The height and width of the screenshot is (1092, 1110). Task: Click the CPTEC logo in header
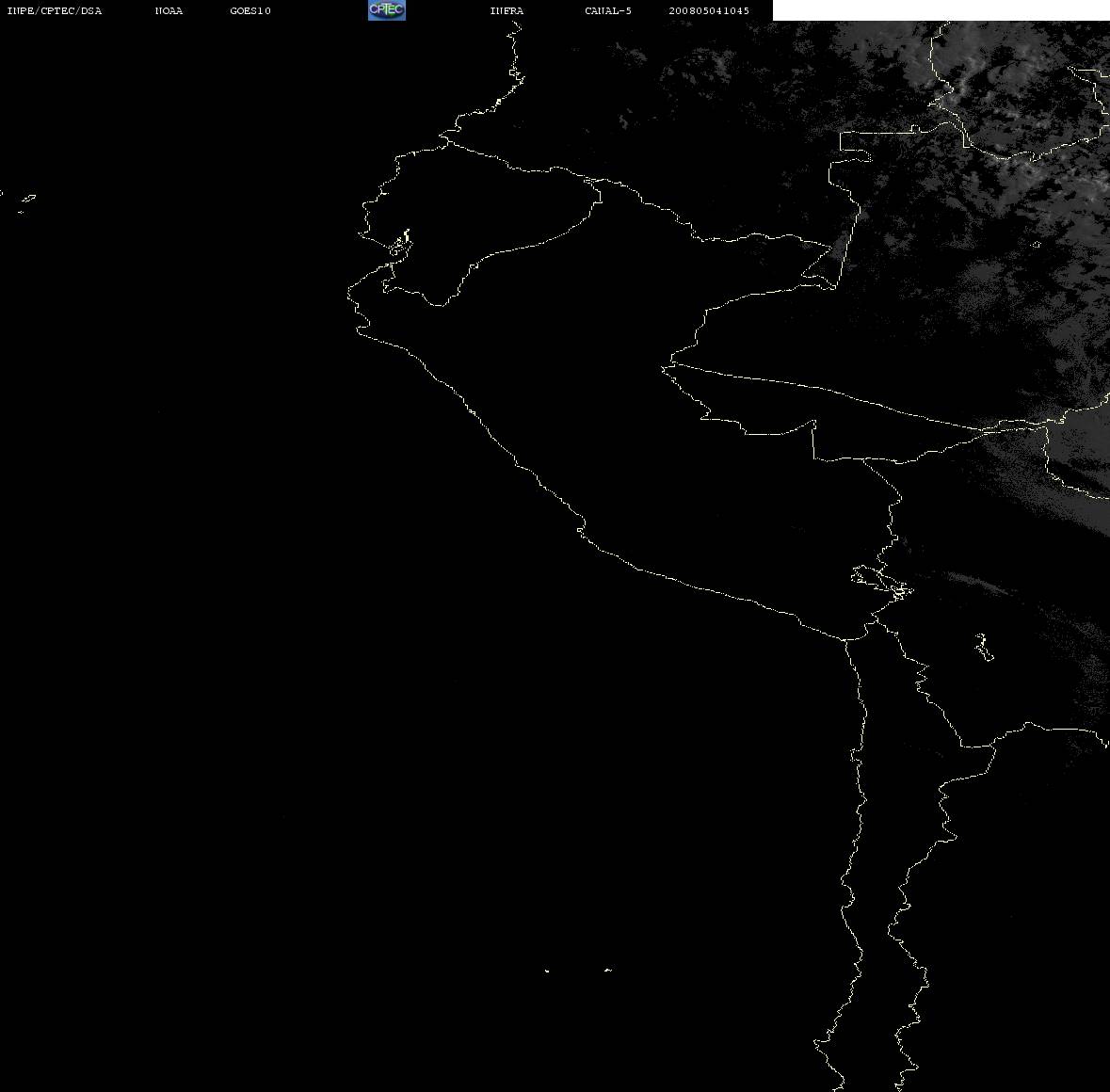click(x=387, y=10)
